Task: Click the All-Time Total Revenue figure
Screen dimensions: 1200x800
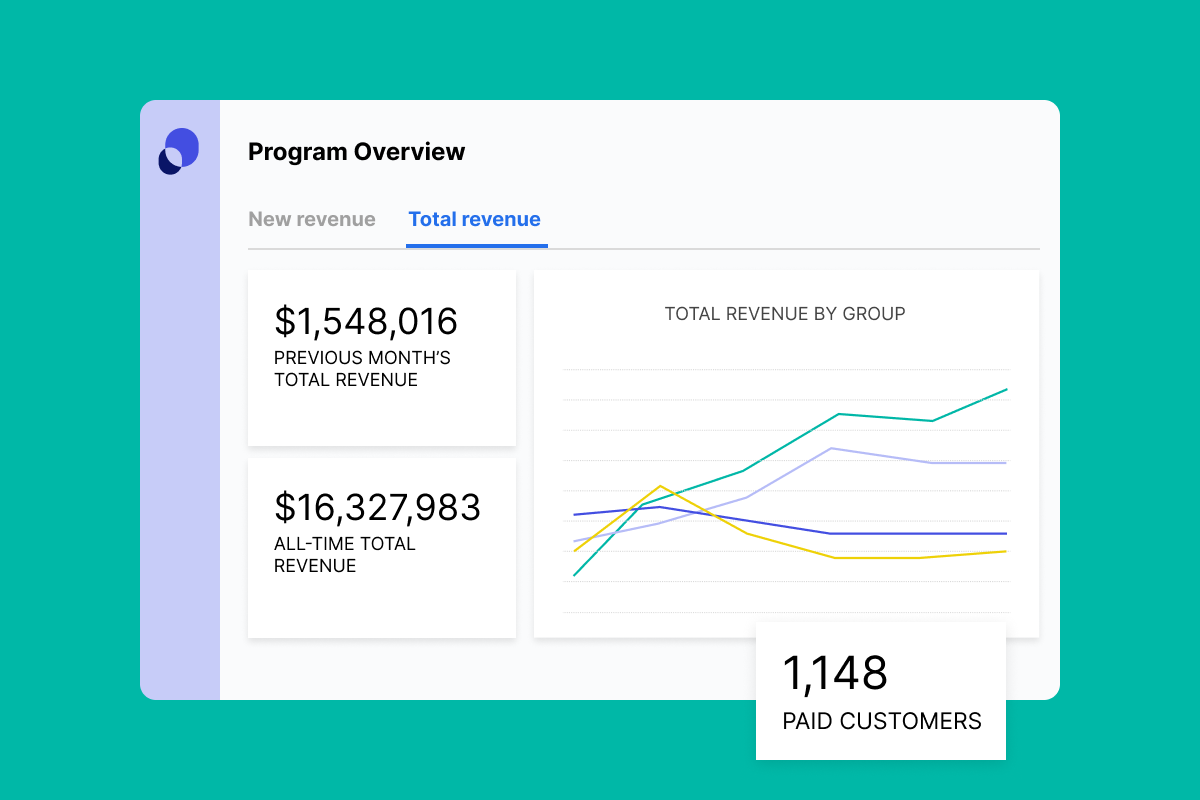Action: click(x=377, y=508)
